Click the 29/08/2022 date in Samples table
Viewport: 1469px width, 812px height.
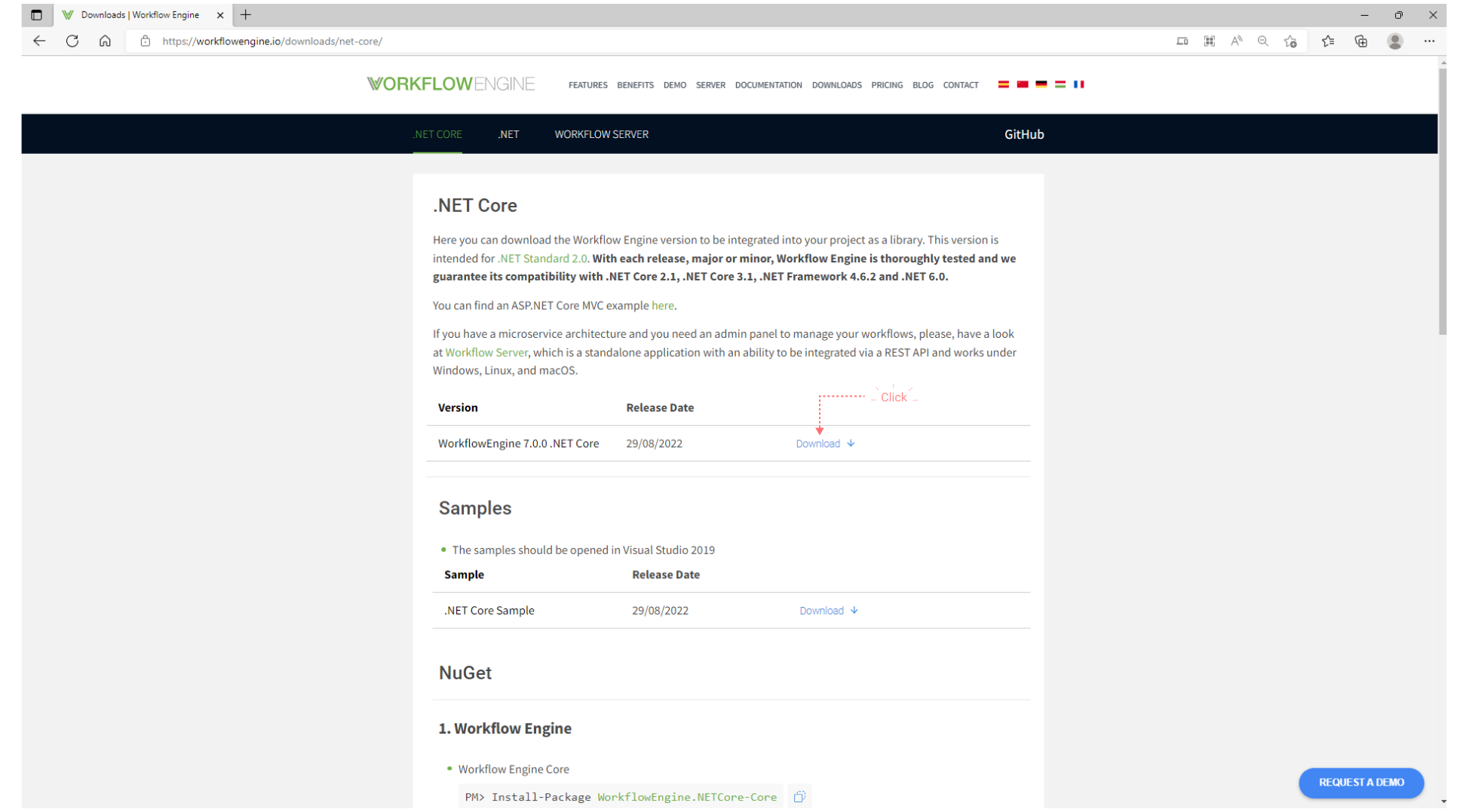pos(661,611)
